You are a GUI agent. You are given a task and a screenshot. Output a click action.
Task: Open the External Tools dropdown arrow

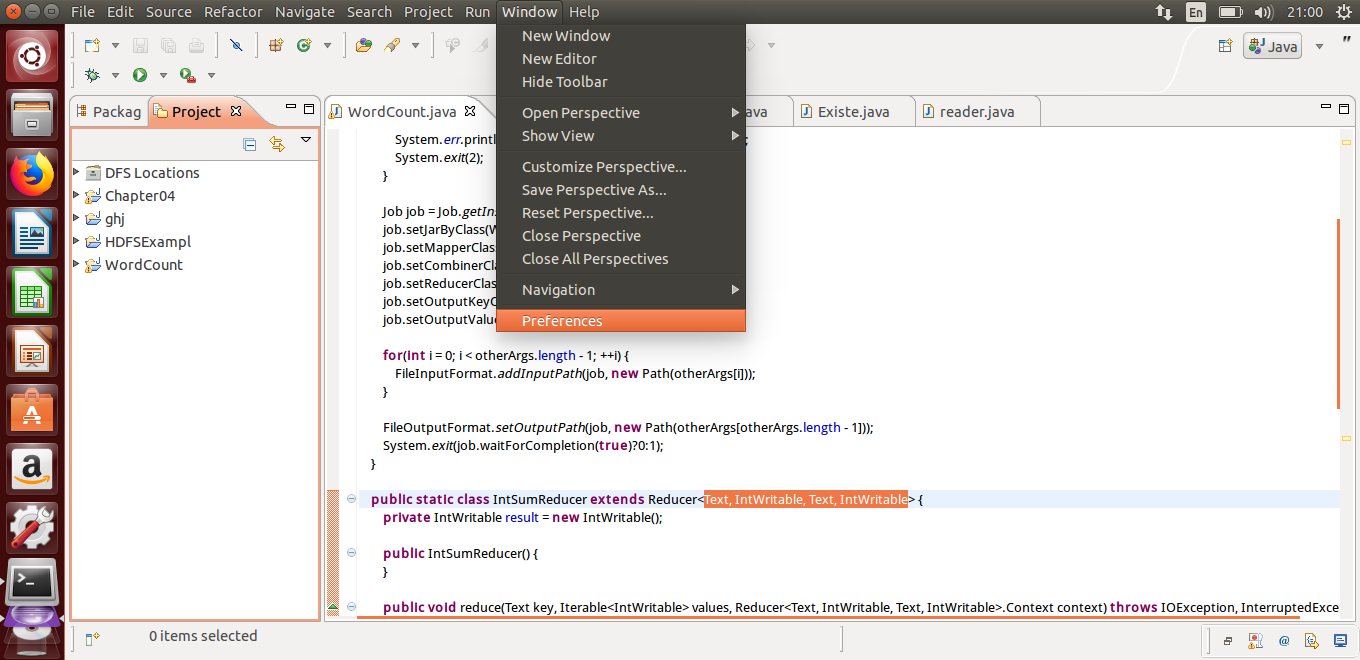[211, 76]
